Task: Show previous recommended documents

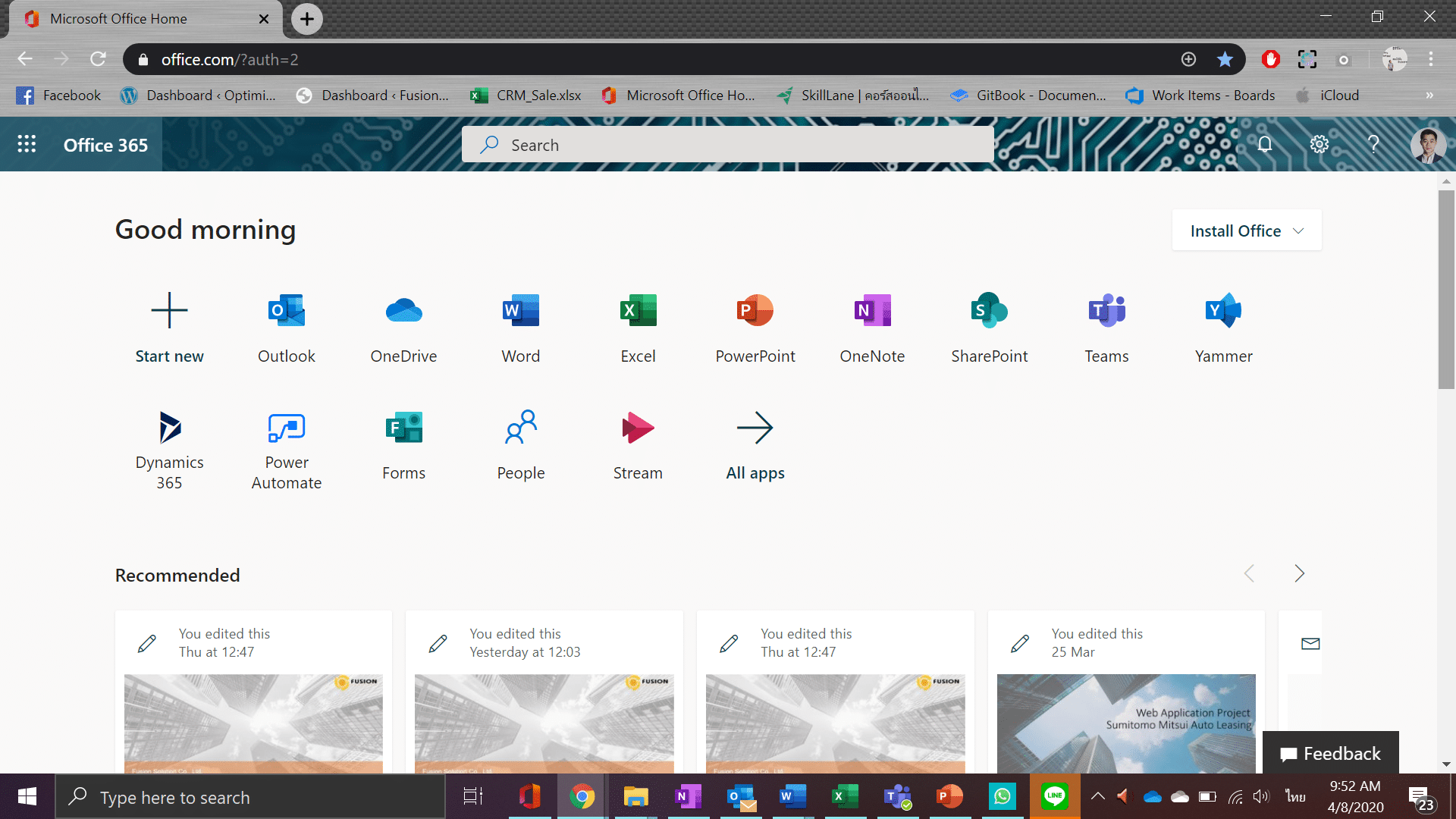Action: [1249, 573]
